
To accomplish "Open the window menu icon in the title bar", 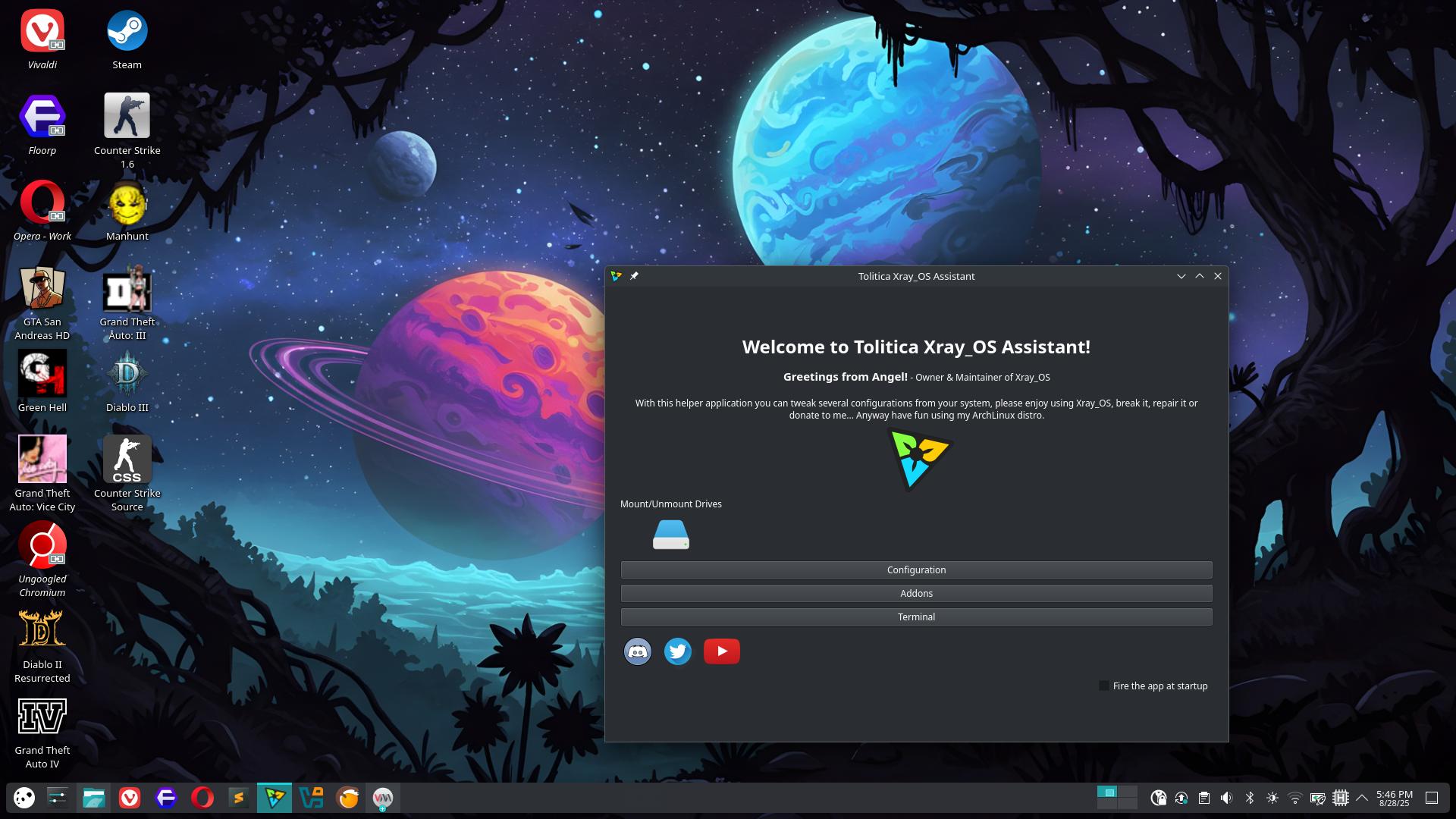I will click(x=616, y=276).
